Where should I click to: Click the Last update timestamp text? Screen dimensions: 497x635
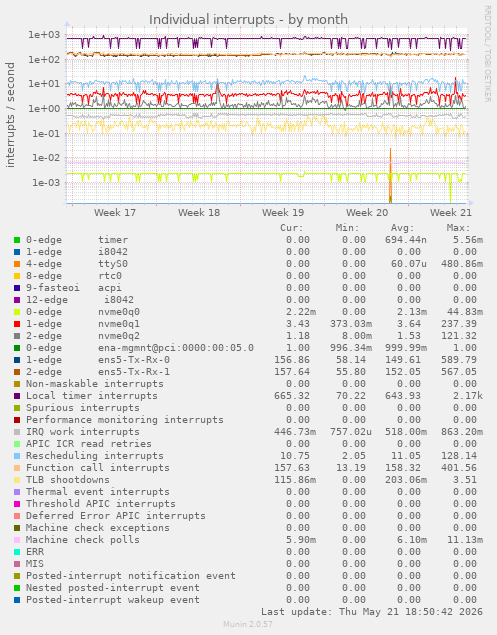click(372, 612)
